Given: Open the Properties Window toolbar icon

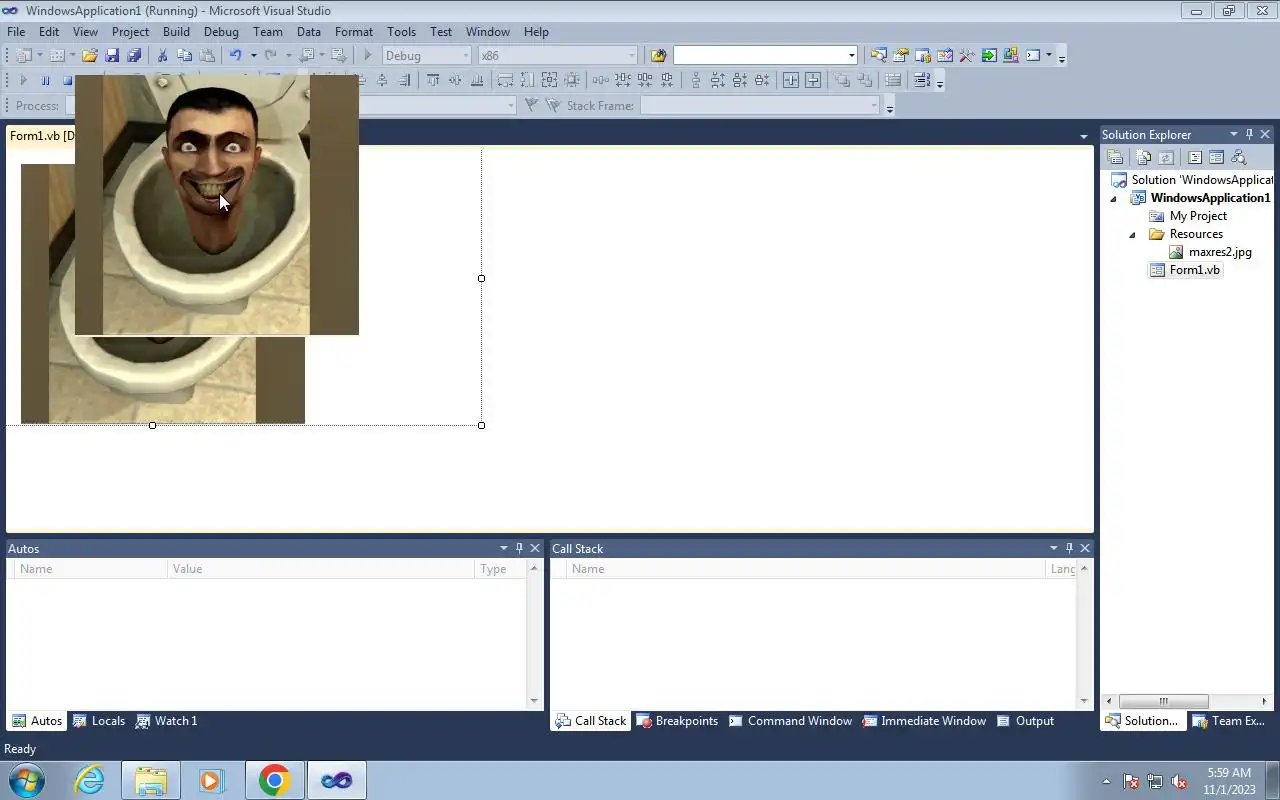Looking at the screenshot, I should (x=901, y=56).
